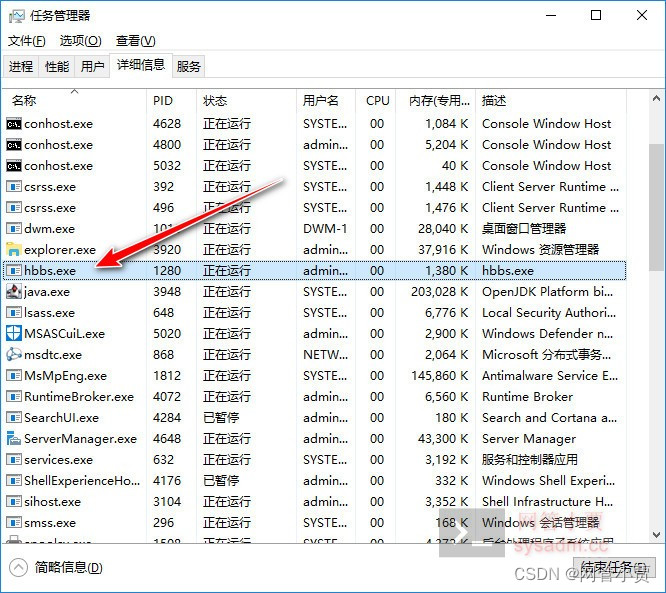Minimize the Task Manager window
This screenshot has height=593, width=666.
551,16
